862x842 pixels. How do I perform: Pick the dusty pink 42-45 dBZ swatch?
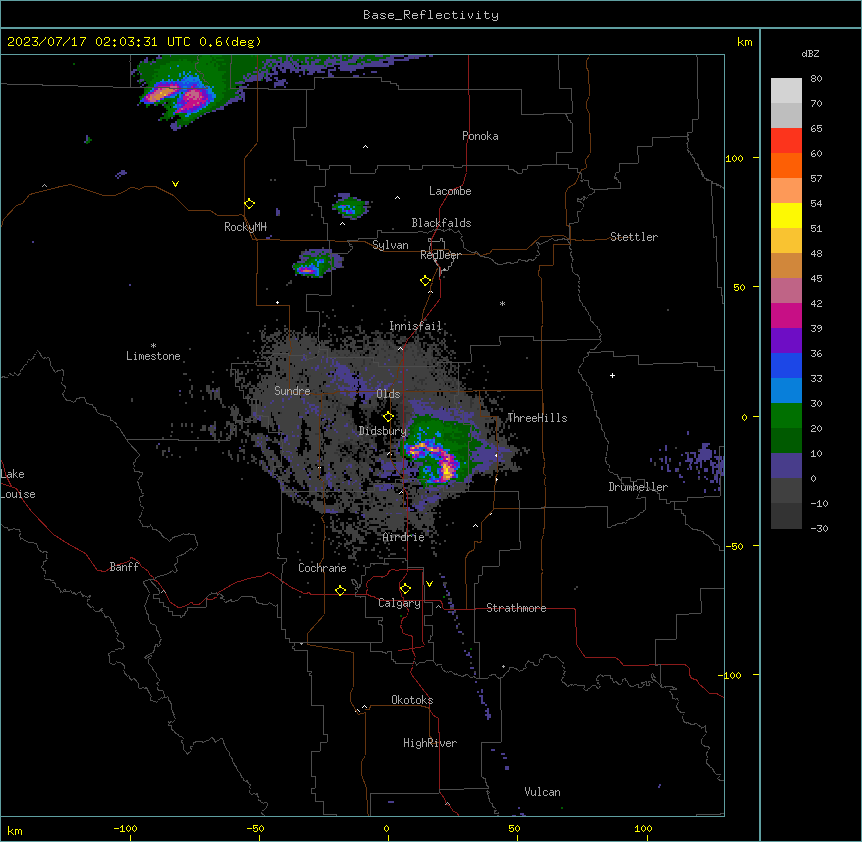pos(786,291)
